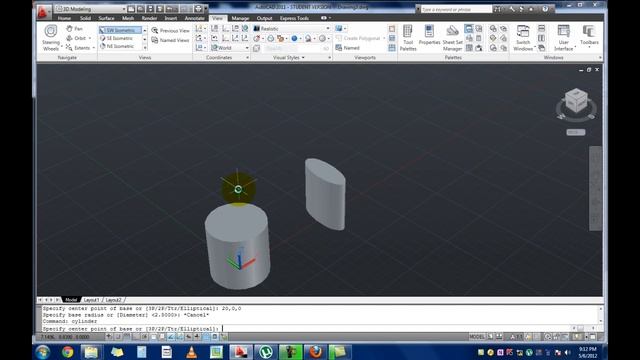
Task: Select NE Isometric view
Action: click(x=120, y=46)
